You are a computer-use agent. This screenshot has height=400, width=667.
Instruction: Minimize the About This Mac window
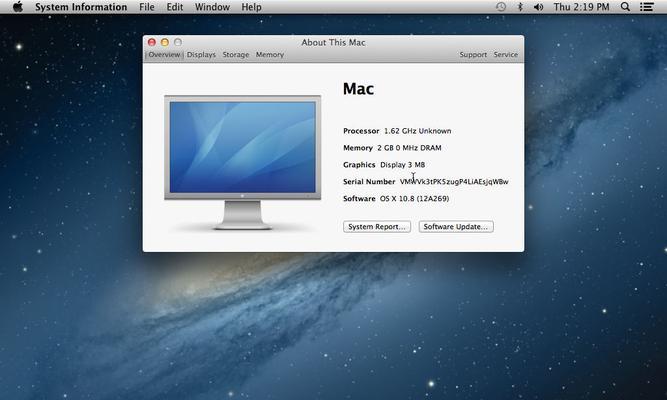(x=165, y=42)
